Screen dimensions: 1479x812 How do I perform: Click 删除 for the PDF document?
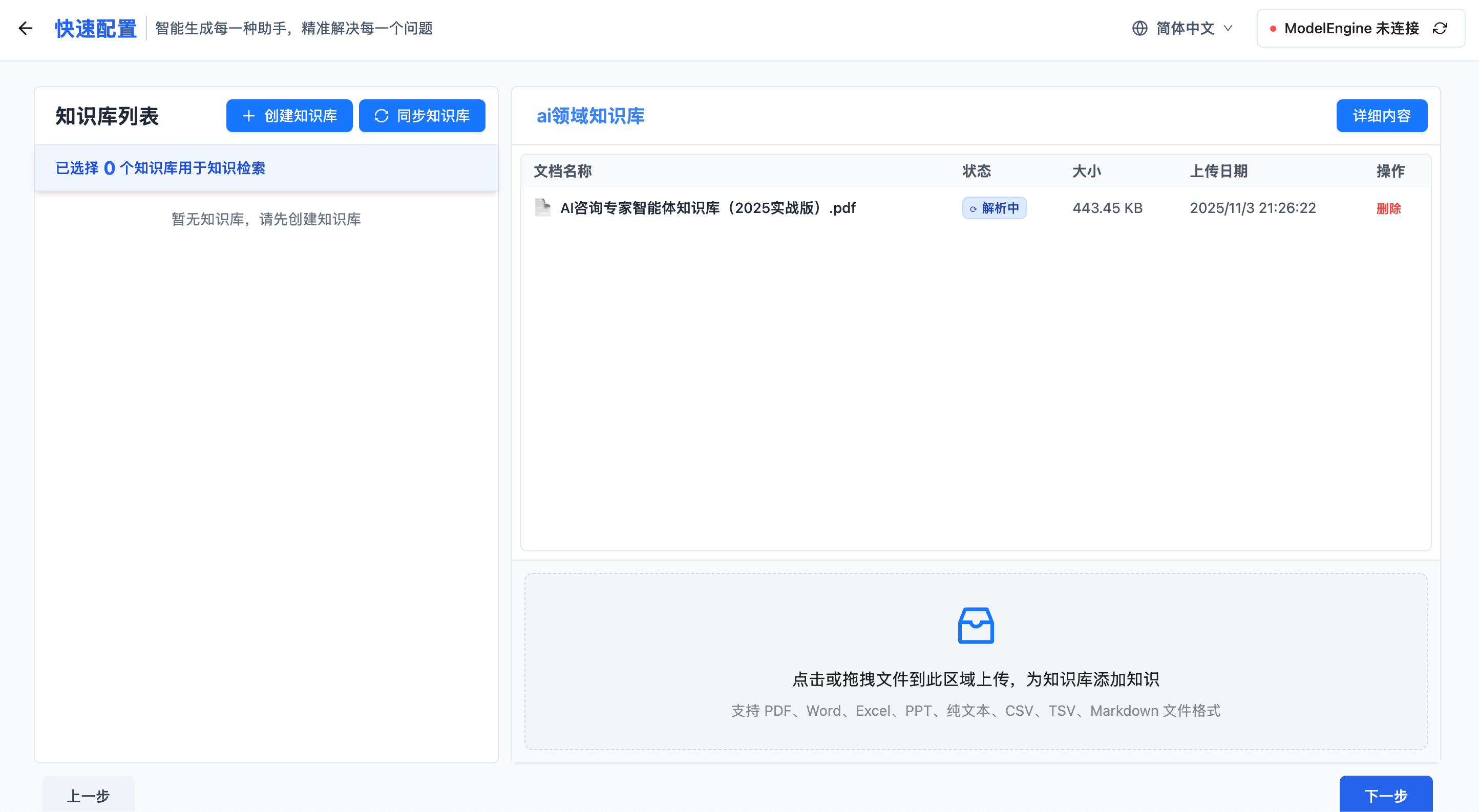point(1388,208)
